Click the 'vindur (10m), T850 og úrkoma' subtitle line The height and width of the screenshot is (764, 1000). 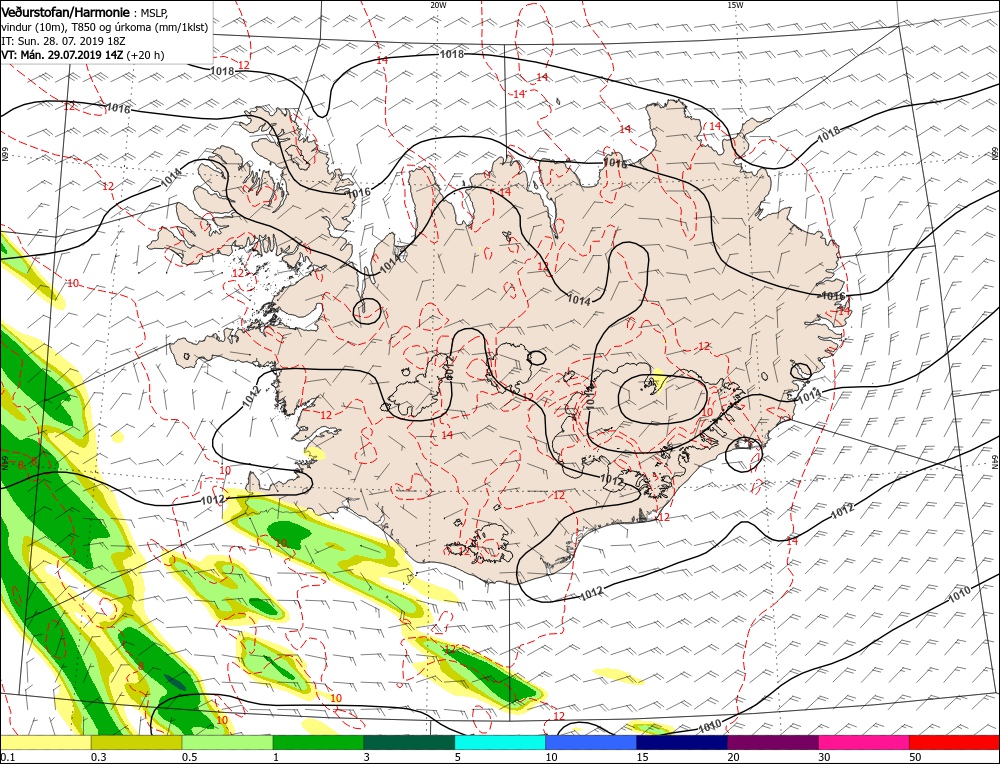(104, 27)
